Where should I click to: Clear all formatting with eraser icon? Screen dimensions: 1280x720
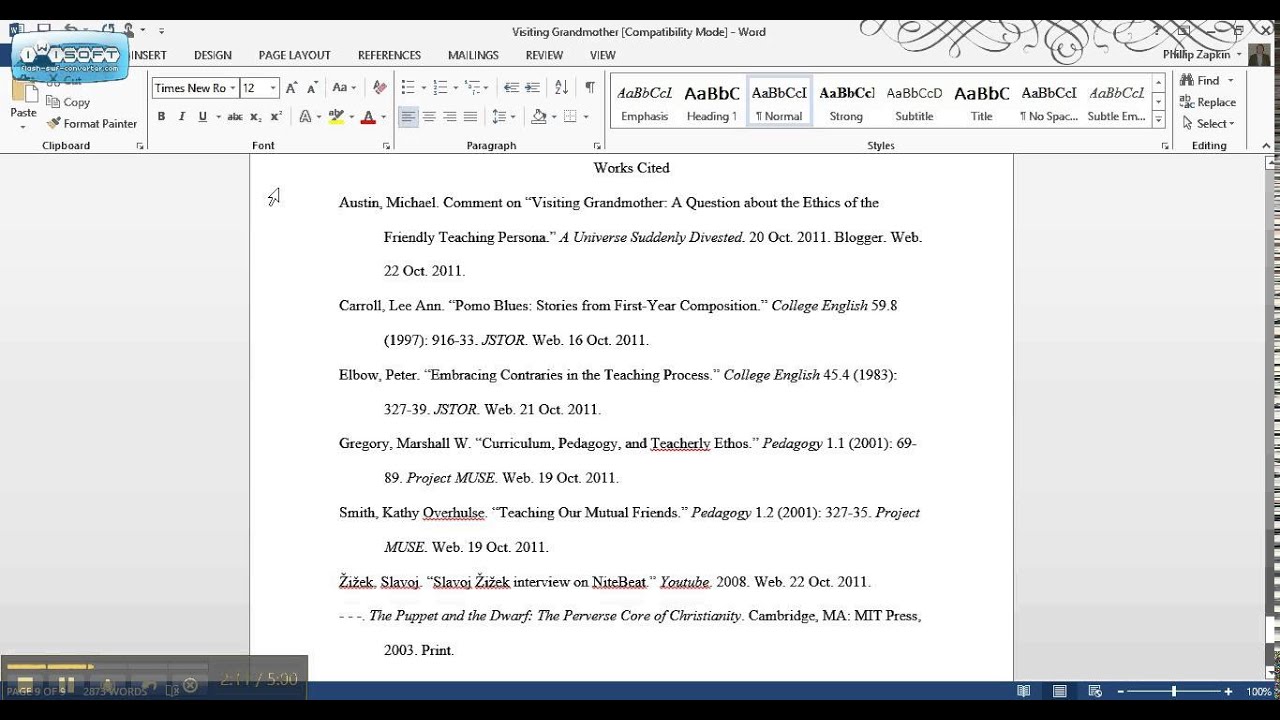click(380, 88)
